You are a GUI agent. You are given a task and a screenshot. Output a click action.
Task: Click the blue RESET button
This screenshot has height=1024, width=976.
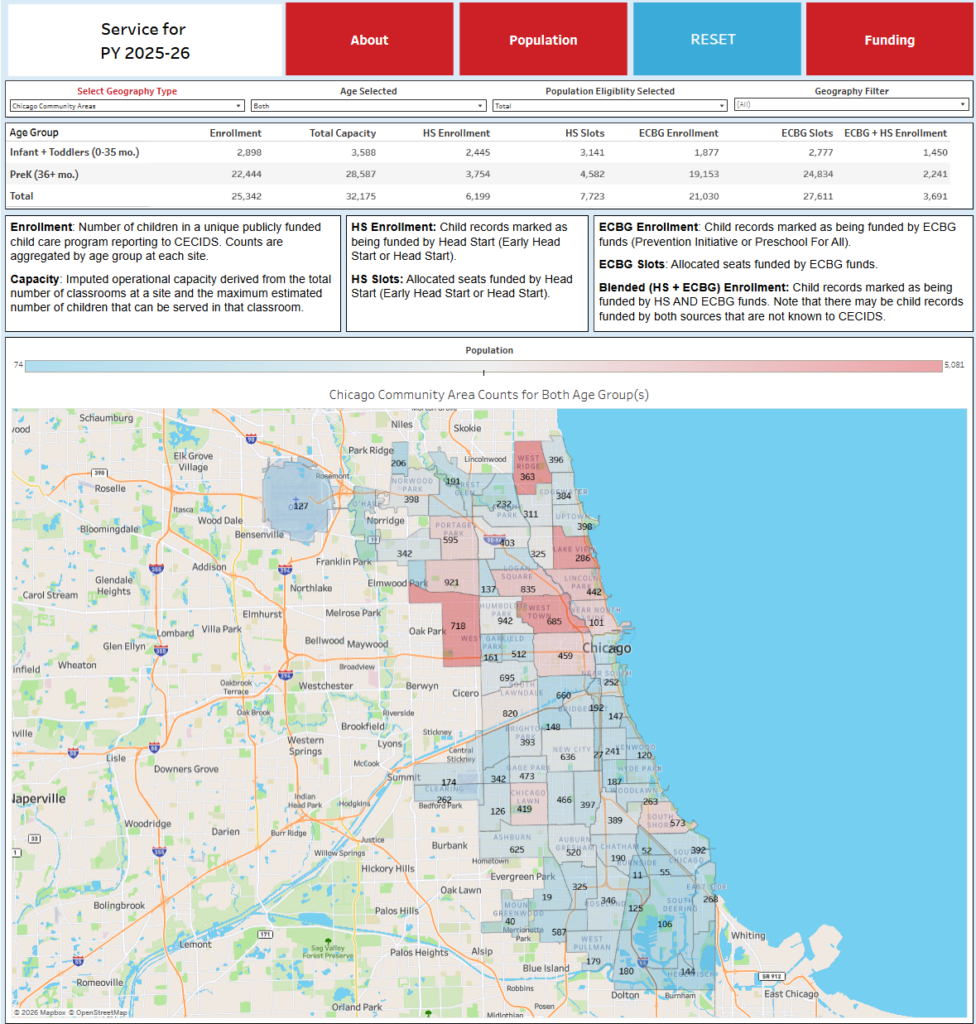pyautogui.click(x=717, y=39)
